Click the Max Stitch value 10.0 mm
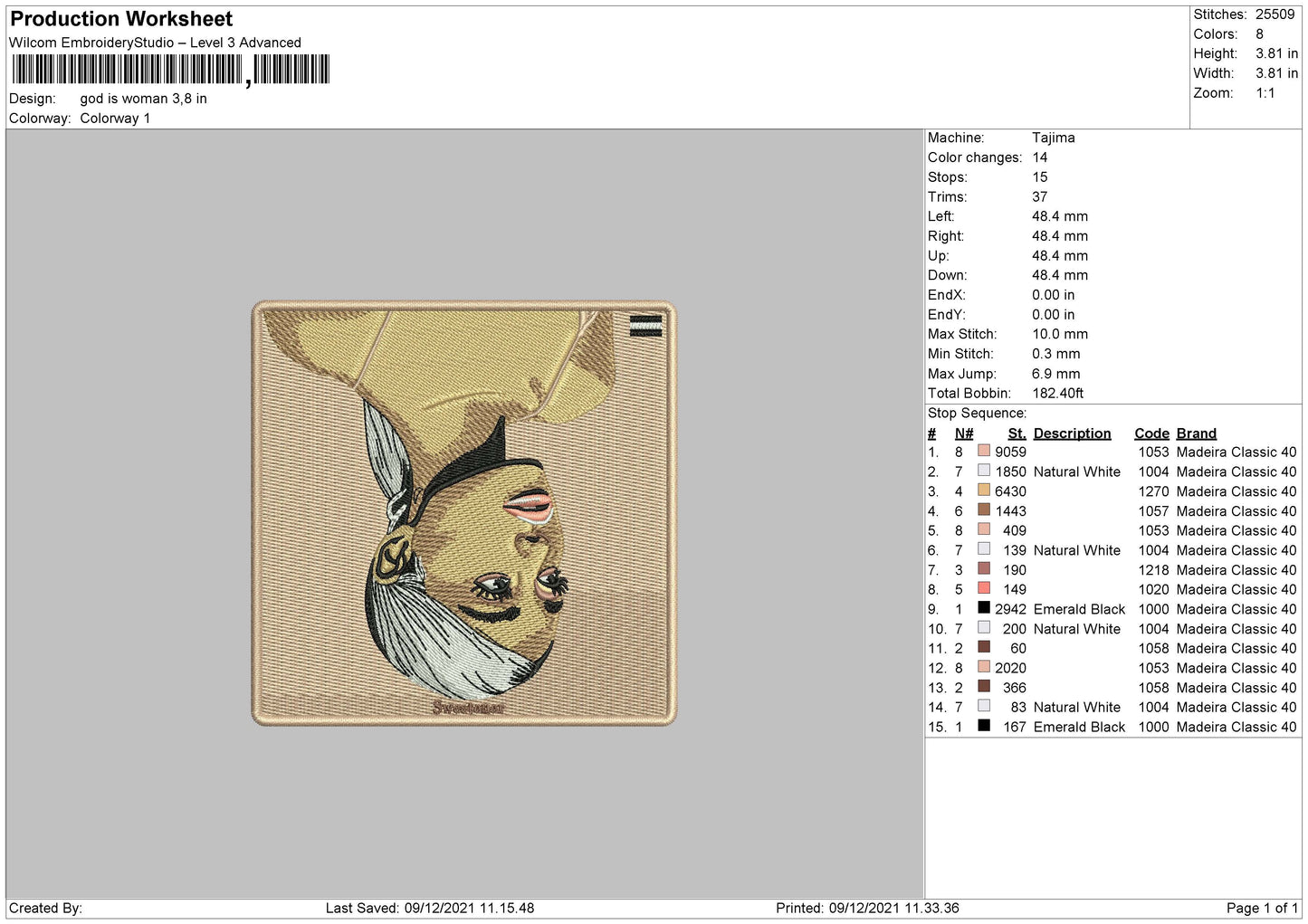This screenshot has width=1308, height=924. [1060, 334]
